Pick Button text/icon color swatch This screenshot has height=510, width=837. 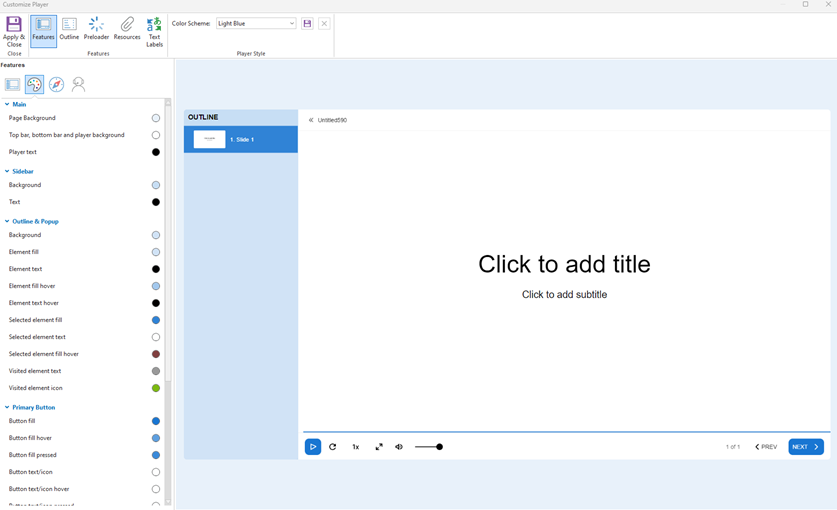point(156,472)
